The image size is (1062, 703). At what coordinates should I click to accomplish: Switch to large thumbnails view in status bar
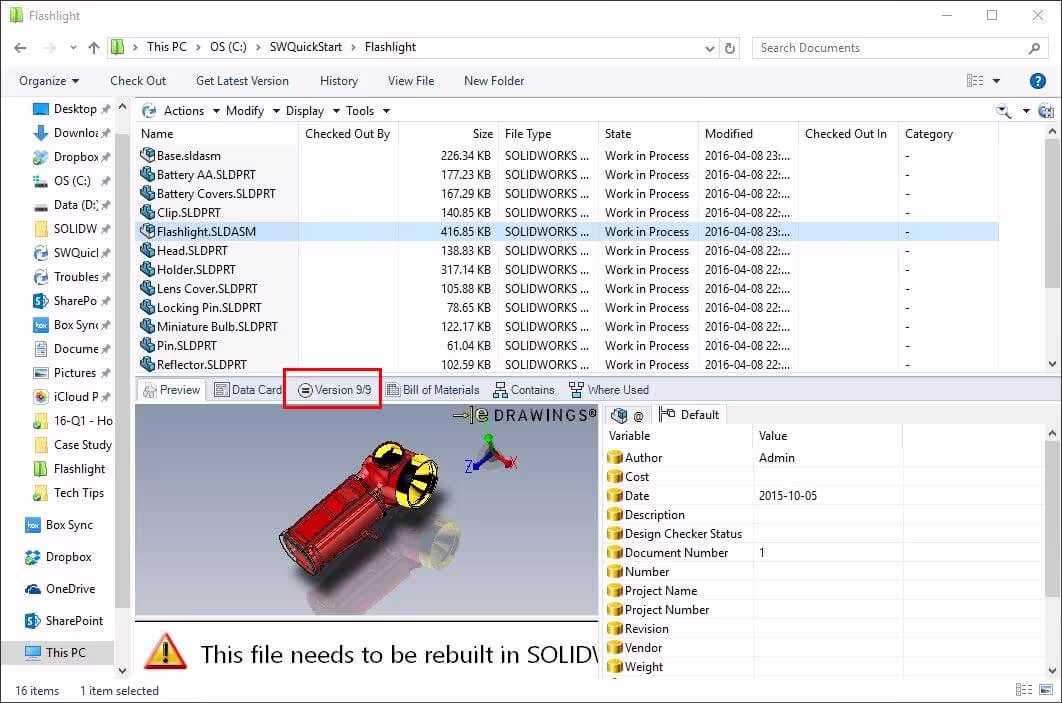[x=1046, y=690]
